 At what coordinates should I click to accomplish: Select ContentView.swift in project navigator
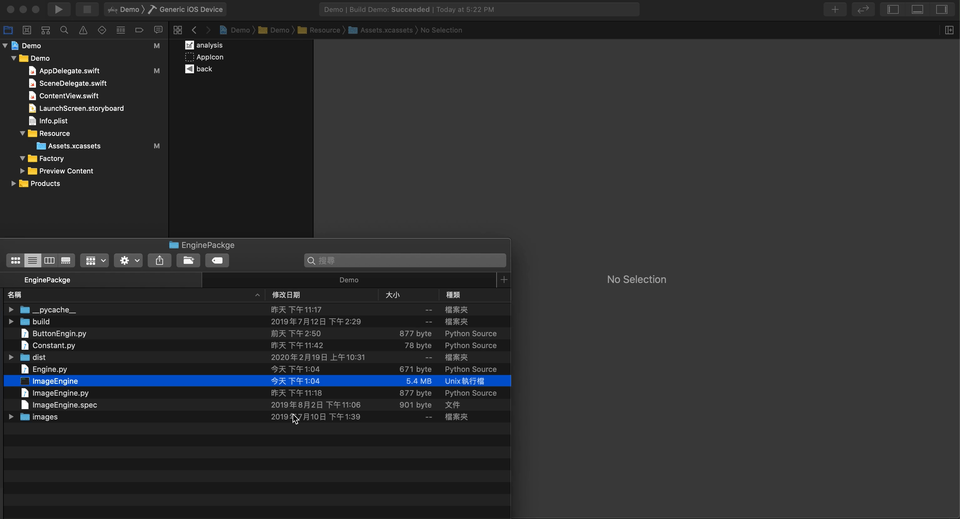(x=68, y=96)
